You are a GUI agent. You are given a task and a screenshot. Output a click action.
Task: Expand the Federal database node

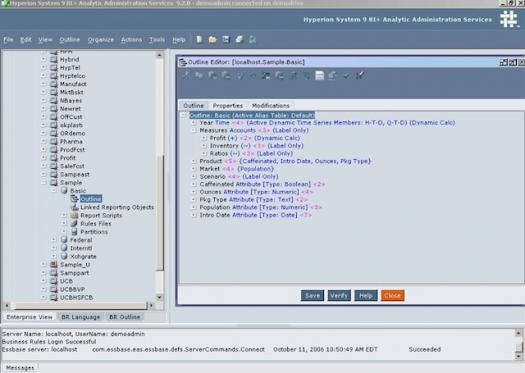coord(54,240)
